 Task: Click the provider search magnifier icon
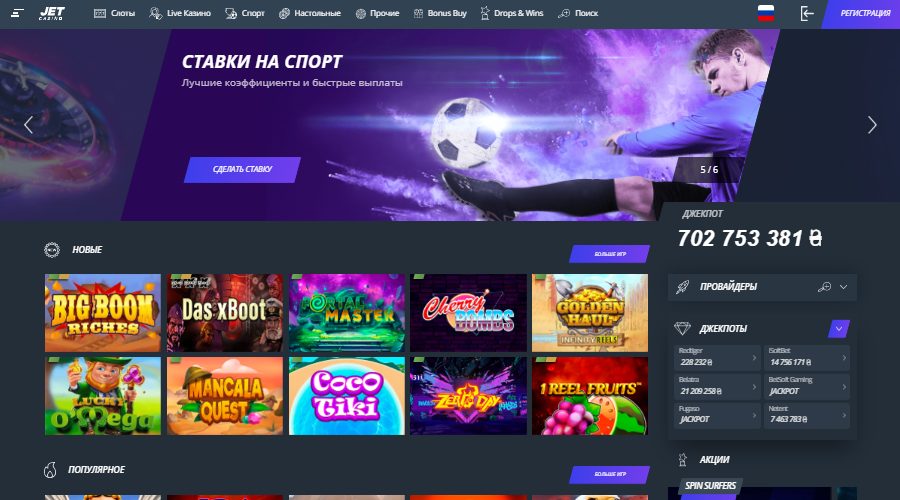824,286
